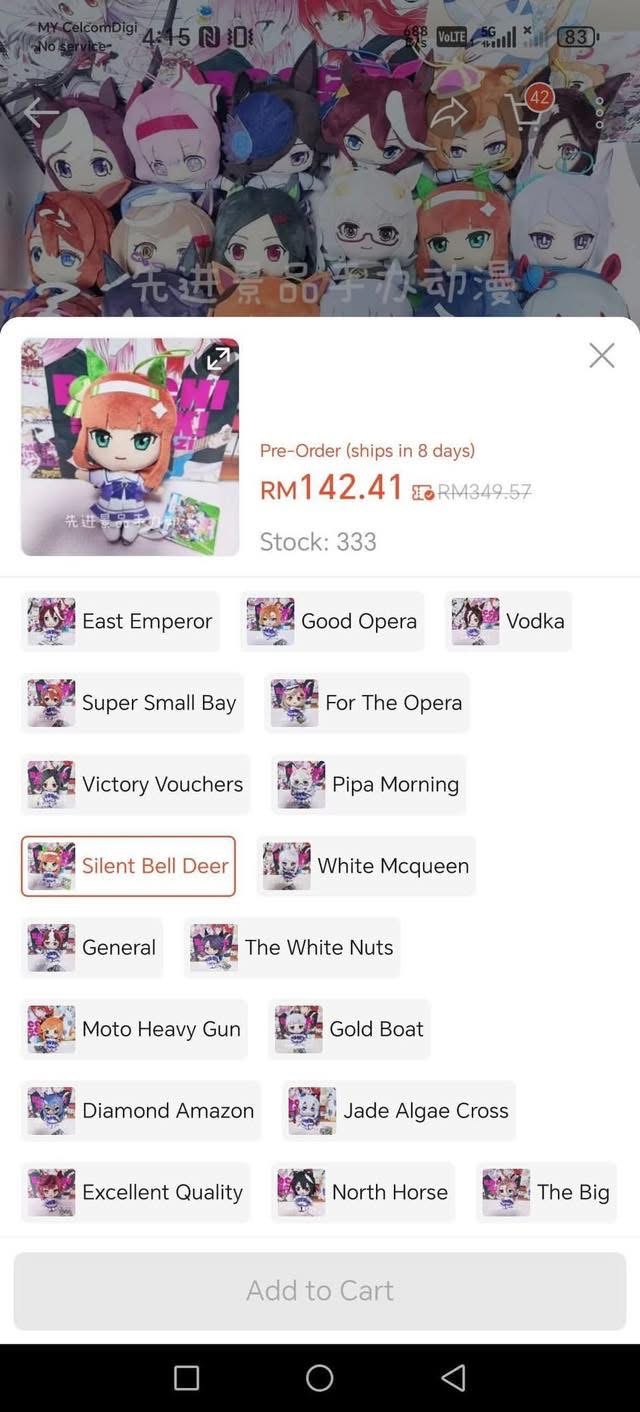Screen dimensions: 640x1412
Task: Pick the Diamond Amazon variation
Action: tap(141, 1111)
